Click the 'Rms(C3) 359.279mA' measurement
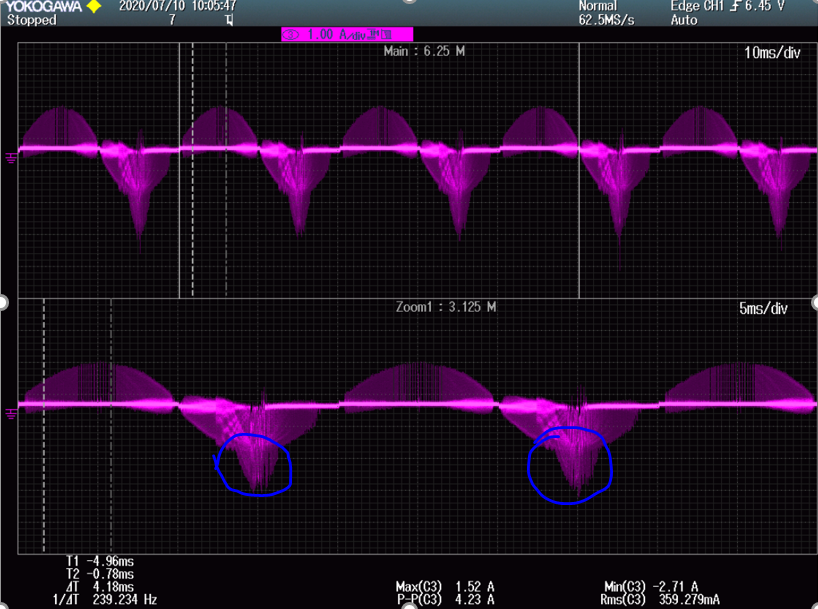The height and width of the screenshot is (609, 818). click(x=660, y=600)
